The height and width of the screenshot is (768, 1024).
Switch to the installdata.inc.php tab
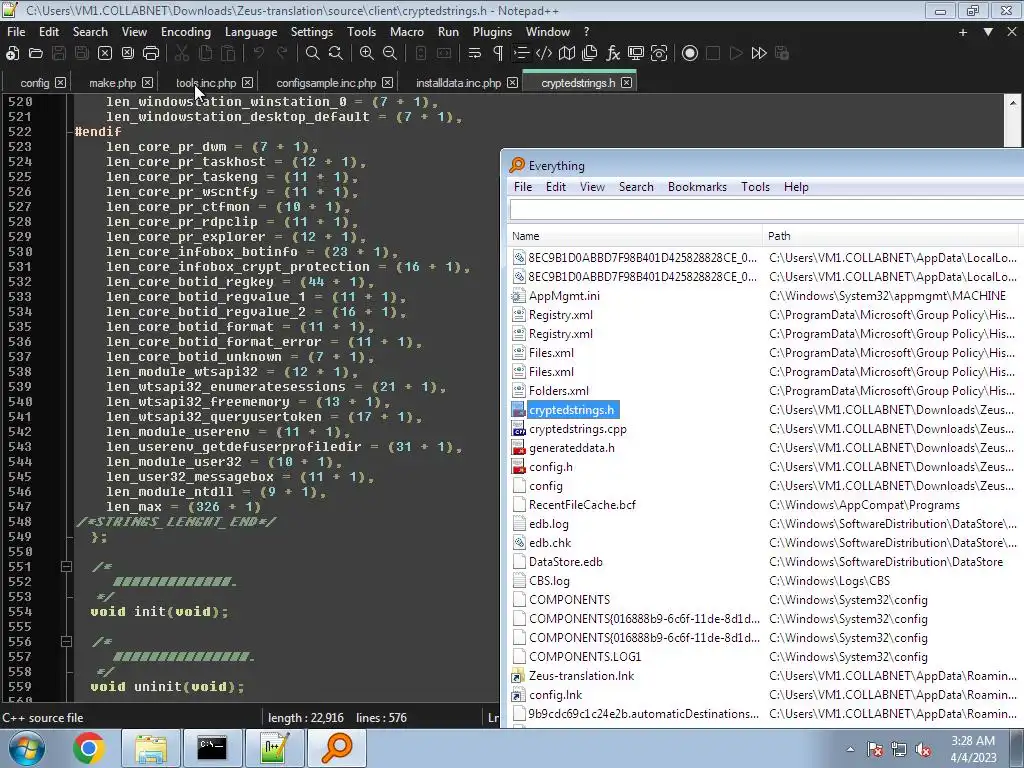[x=458, y=83]
